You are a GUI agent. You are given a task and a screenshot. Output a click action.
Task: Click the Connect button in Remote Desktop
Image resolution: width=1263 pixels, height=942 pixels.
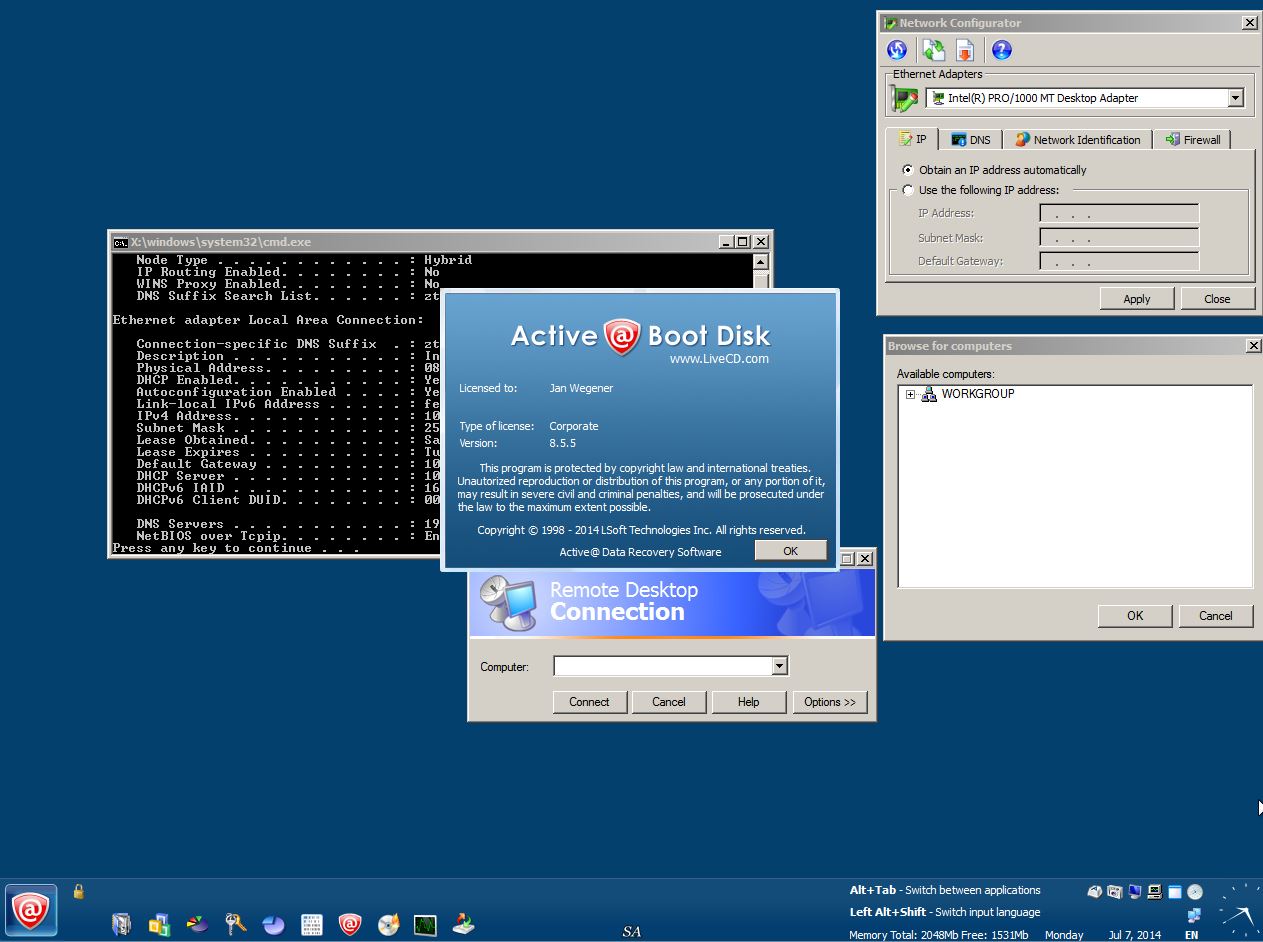(x=589, y=702)
